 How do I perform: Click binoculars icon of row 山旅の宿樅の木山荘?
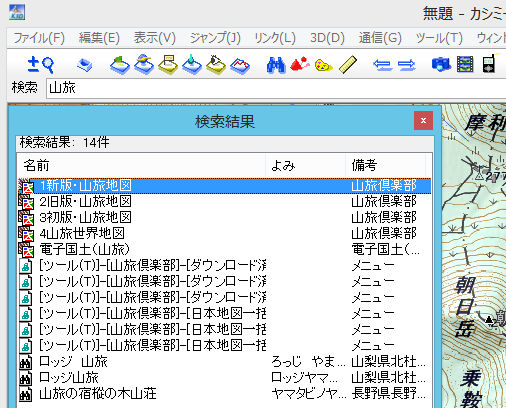[x=26, y=394]
